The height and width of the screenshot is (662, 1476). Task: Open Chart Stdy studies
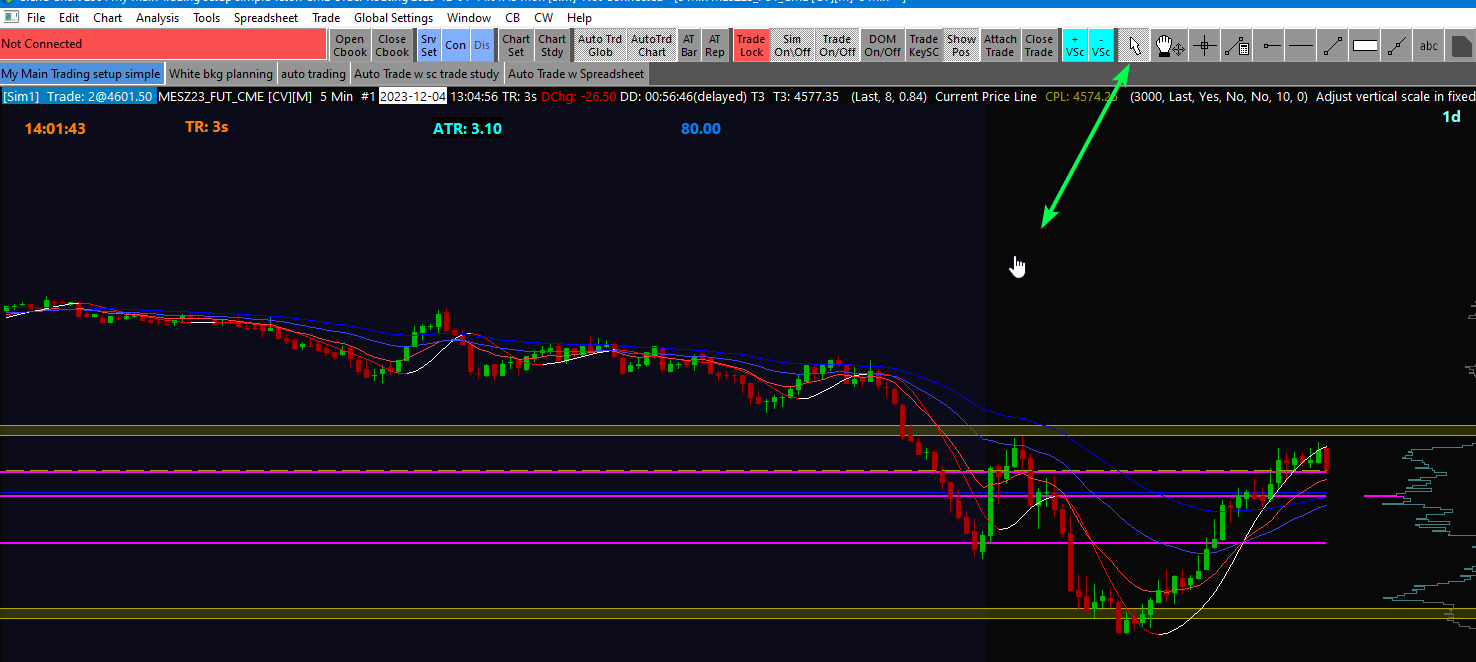click(x=552, y=45)
